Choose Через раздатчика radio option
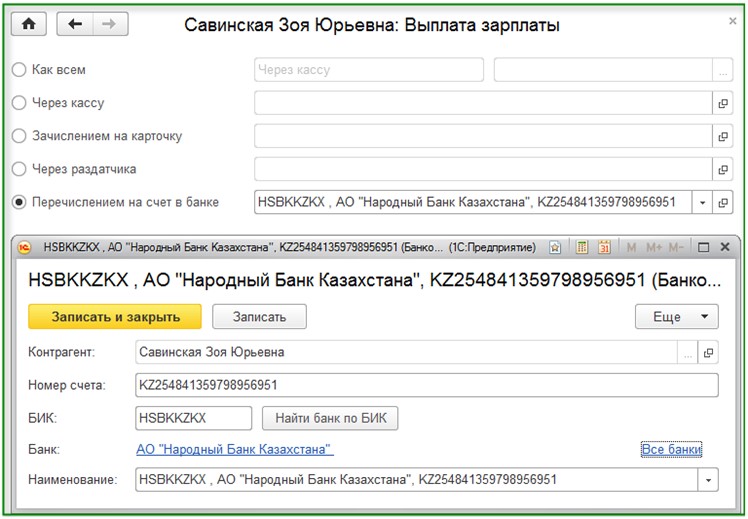748x519 pixels. tap(19, 169)
